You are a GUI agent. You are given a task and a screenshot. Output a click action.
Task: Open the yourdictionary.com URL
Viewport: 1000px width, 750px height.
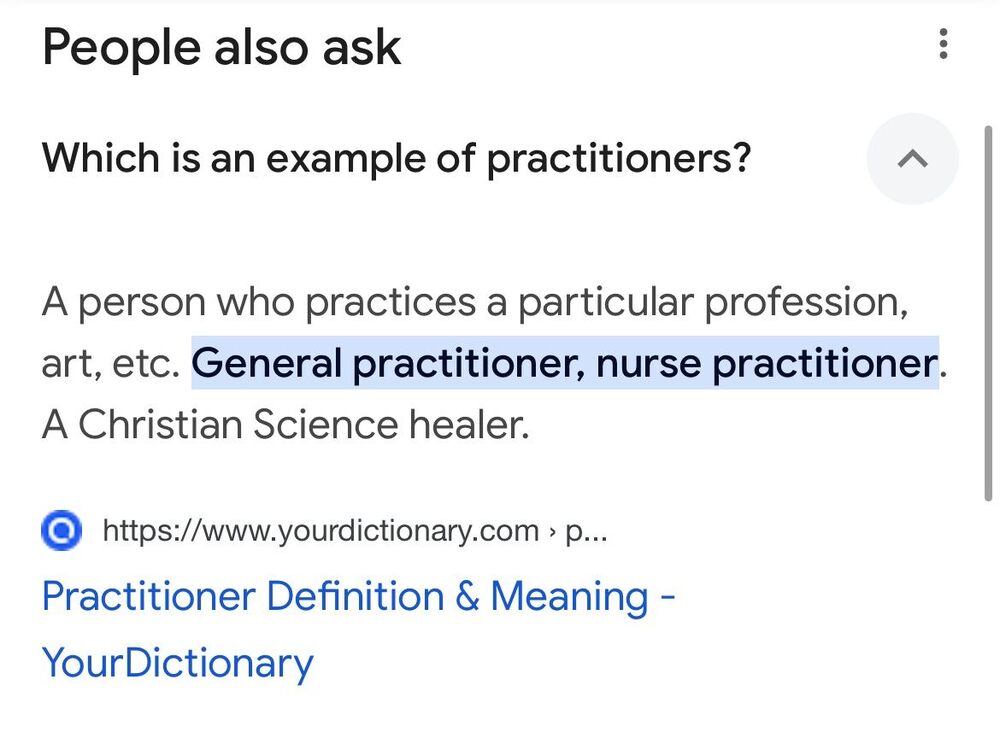click(320, 530)
